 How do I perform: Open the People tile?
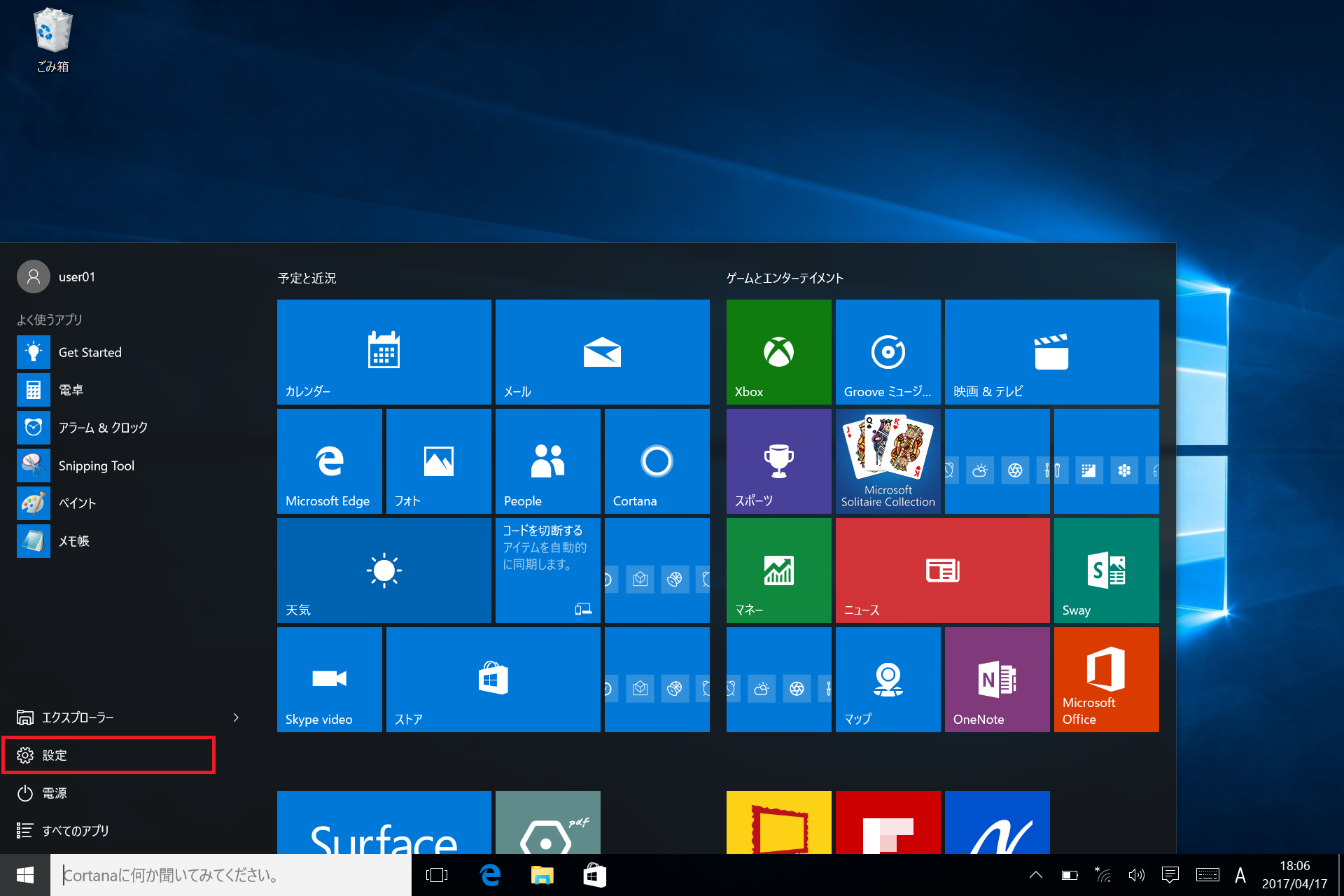[x=547, y=461]
